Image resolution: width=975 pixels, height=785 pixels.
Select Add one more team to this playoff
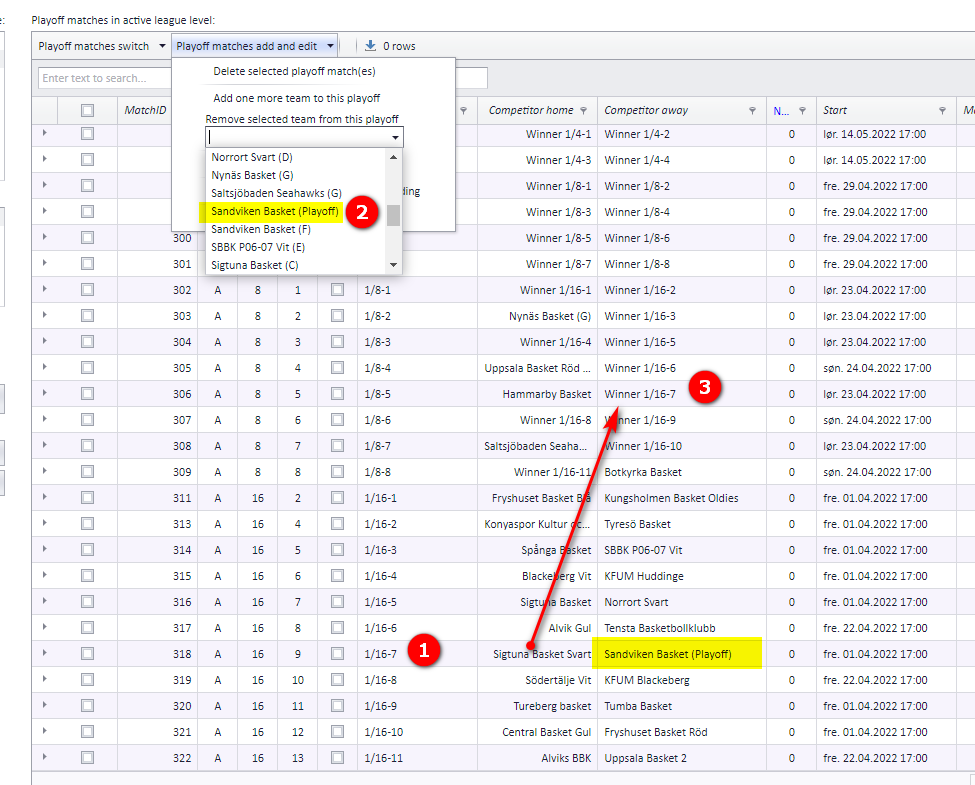pyautogui.click(x=297, y=98)
